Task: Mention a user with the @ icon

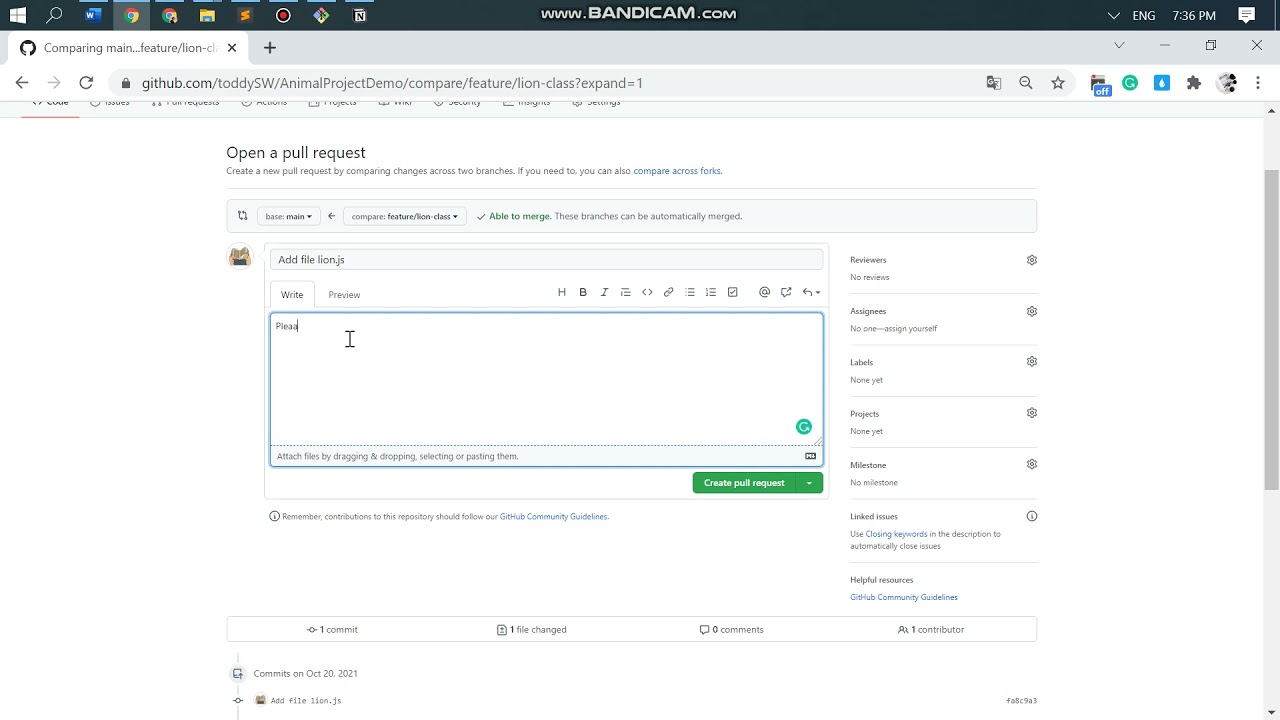Action: [764, 292]
